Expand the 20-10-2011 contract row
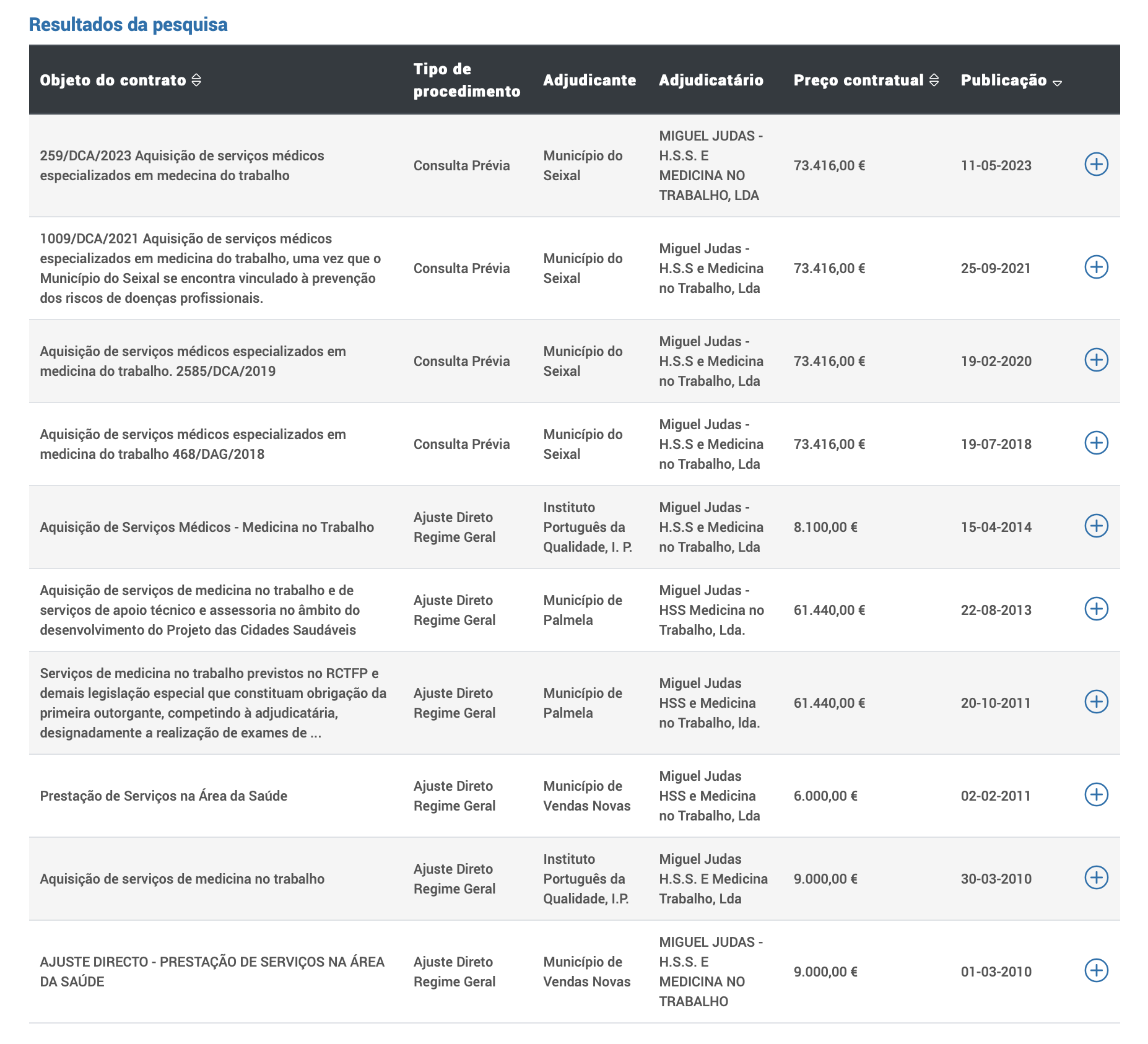 (1095, 702)
